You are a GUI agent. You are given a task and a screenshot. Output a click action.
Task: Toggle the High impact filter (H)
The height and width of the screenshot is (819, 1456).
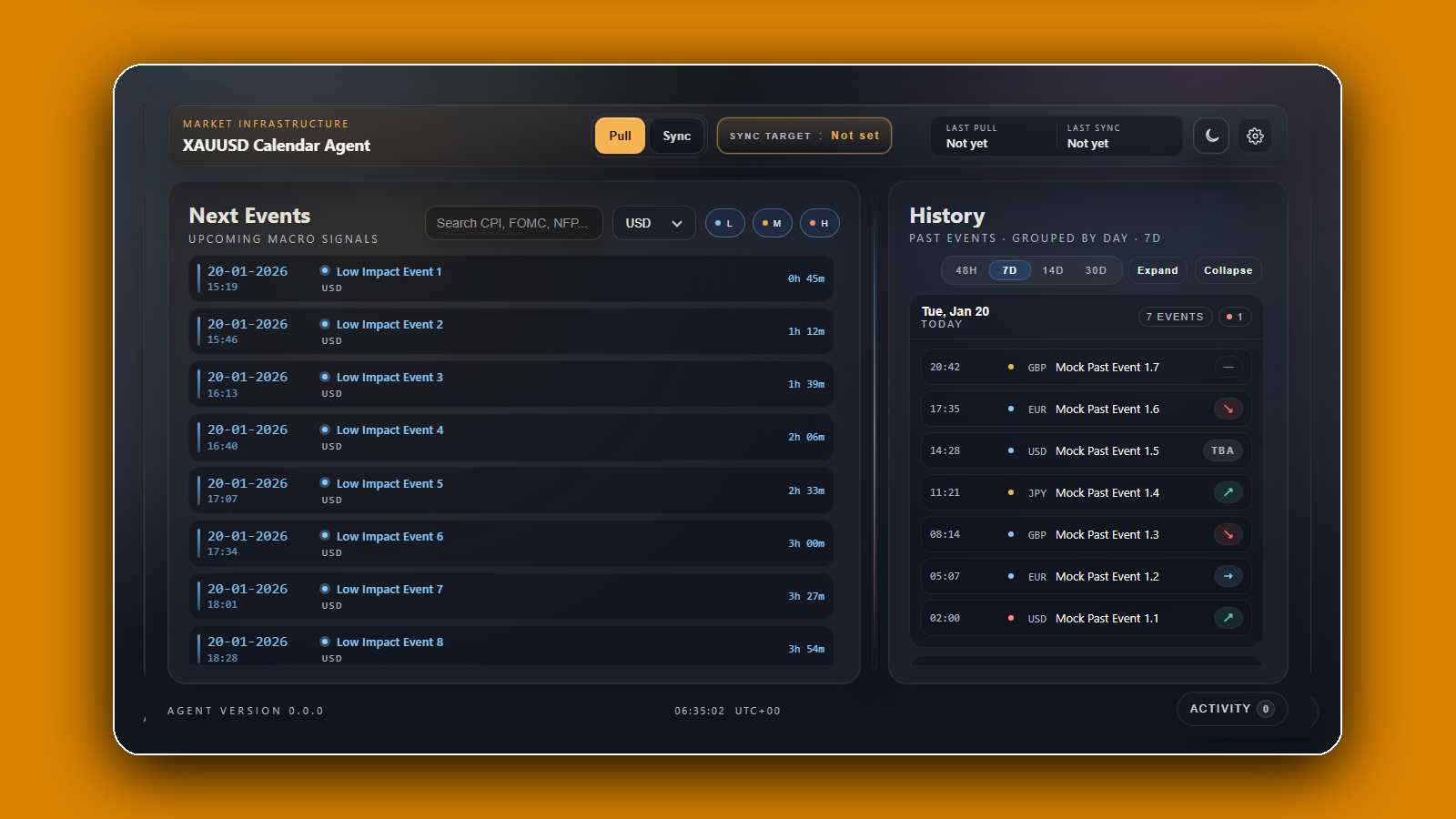point(820,223)
